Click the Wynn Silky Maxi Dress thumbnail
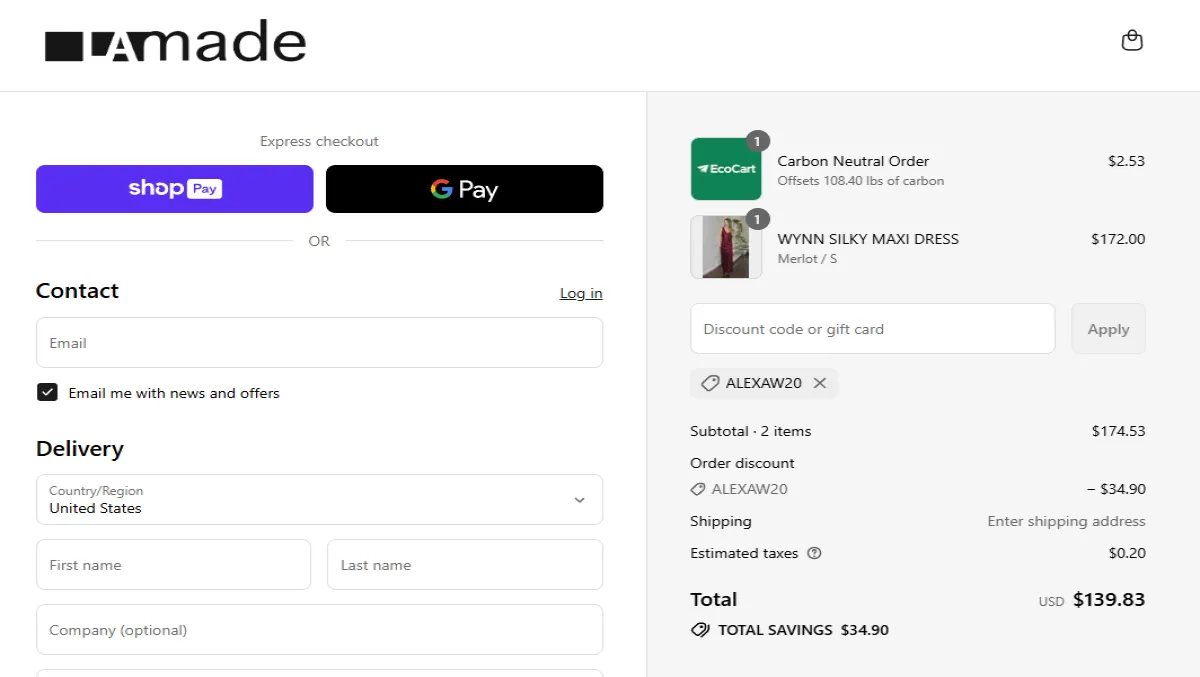Image resolution: width=1200 pixels, height=677 pixels. click(726, 247)
